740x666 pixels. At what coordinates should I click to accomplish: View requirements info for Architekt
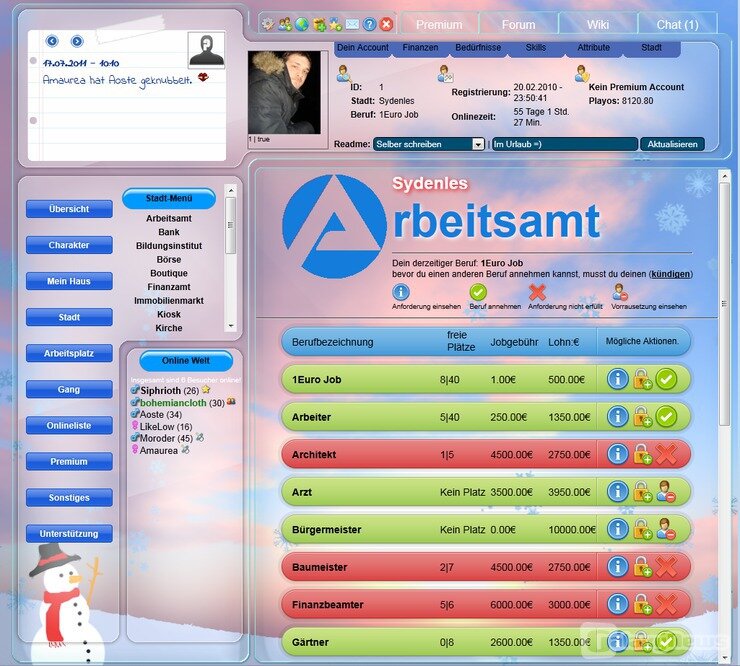pyautogui.click(x=617, y=454)
